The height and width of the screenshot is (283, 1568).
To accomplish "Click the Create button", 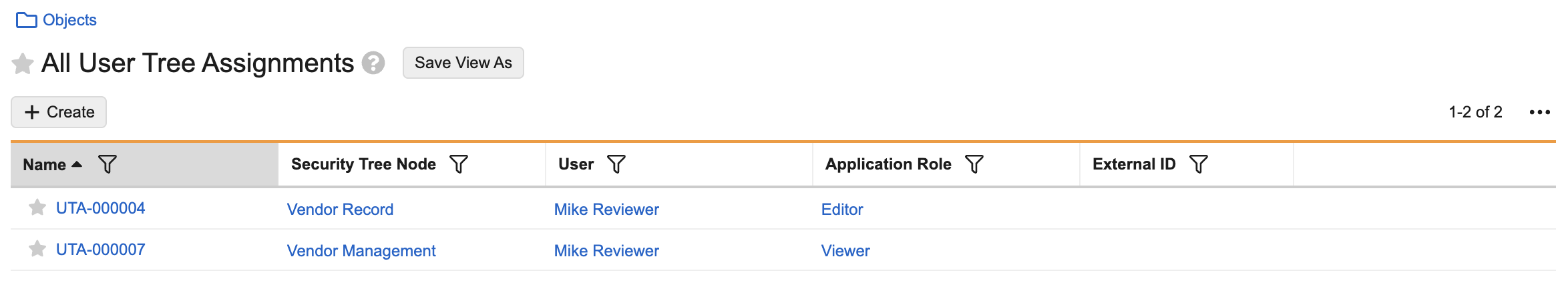I will click(x=59, y=112).
